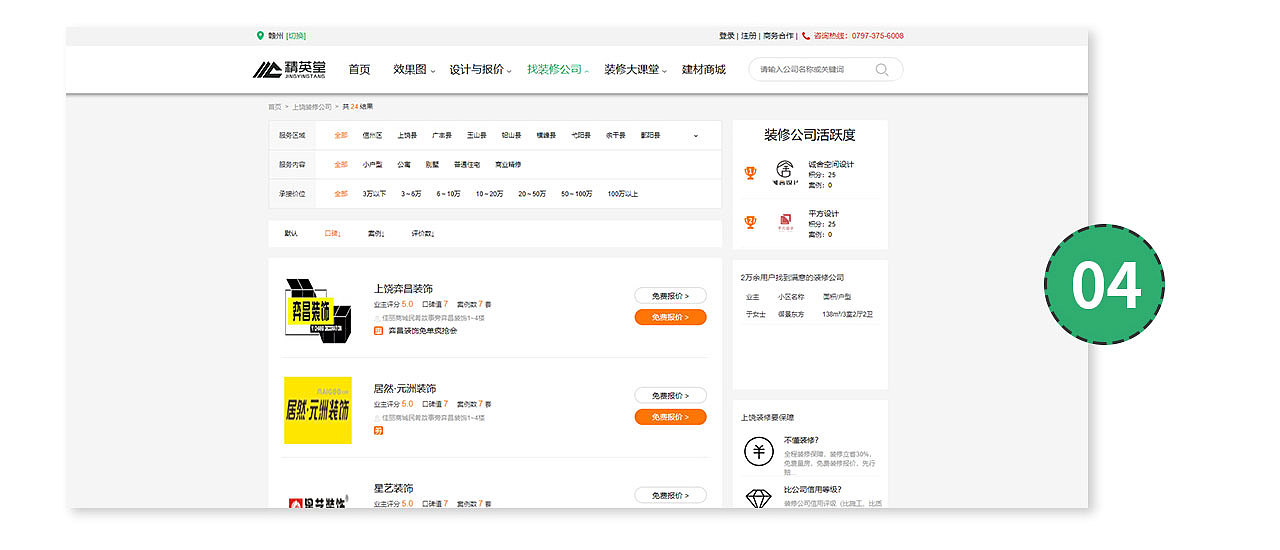Filter service area by 弋阳县

[x=581, y=135]
